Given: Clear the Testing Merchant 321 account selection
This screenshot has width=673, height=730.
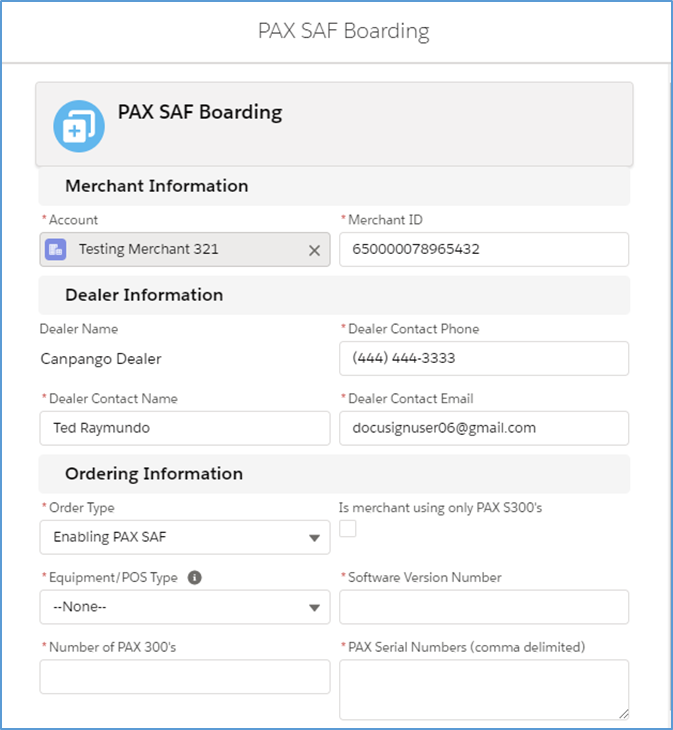Looking at the screenshot, I should (314, 250).
